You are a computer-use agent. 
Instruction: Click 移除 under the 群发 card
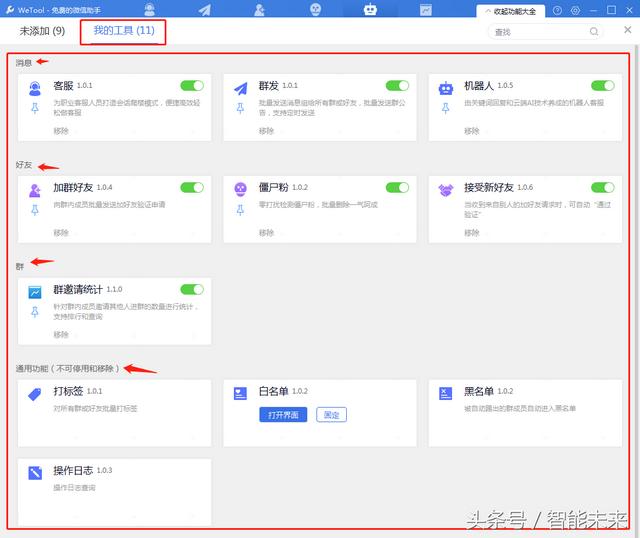click(x=266, y=131)
